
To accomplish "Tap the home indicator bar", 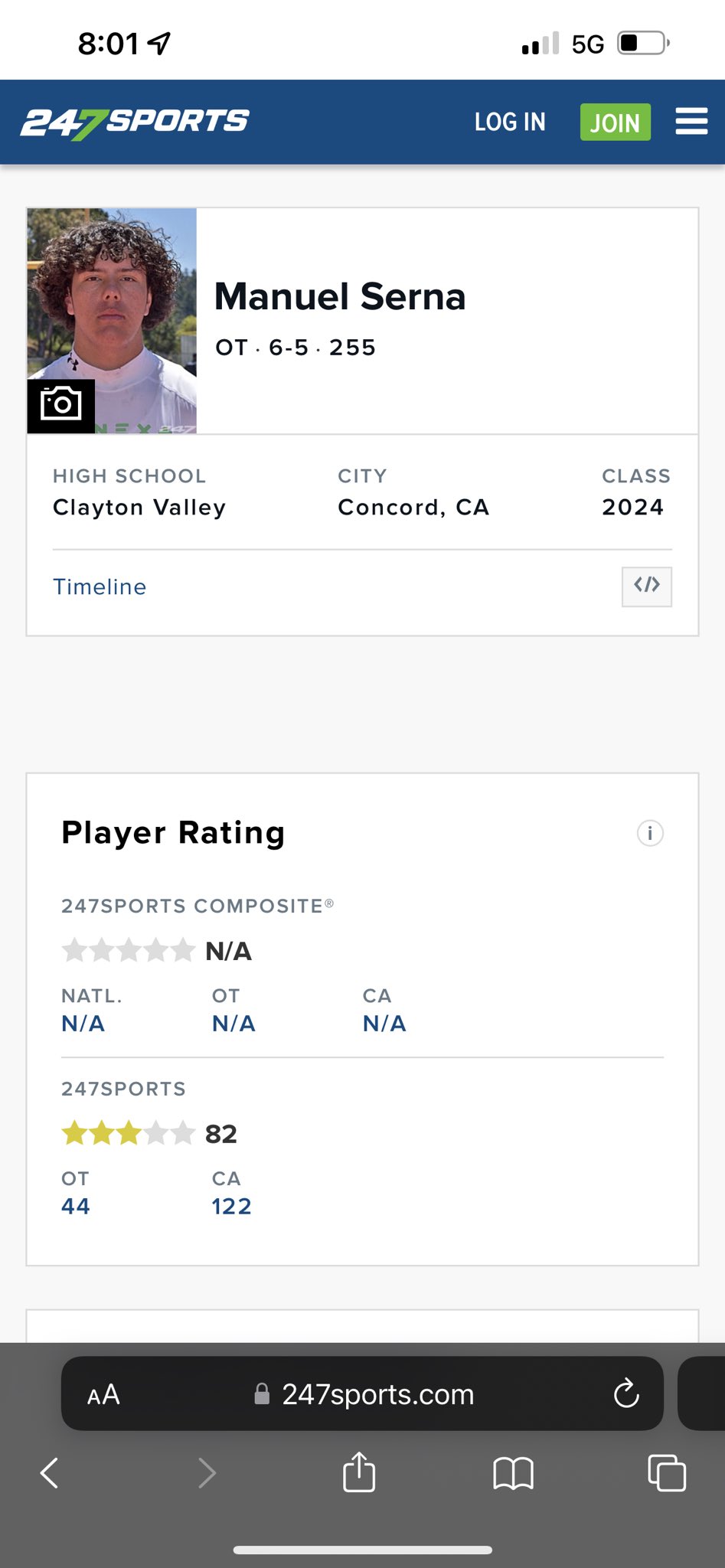I will 362,1550.
